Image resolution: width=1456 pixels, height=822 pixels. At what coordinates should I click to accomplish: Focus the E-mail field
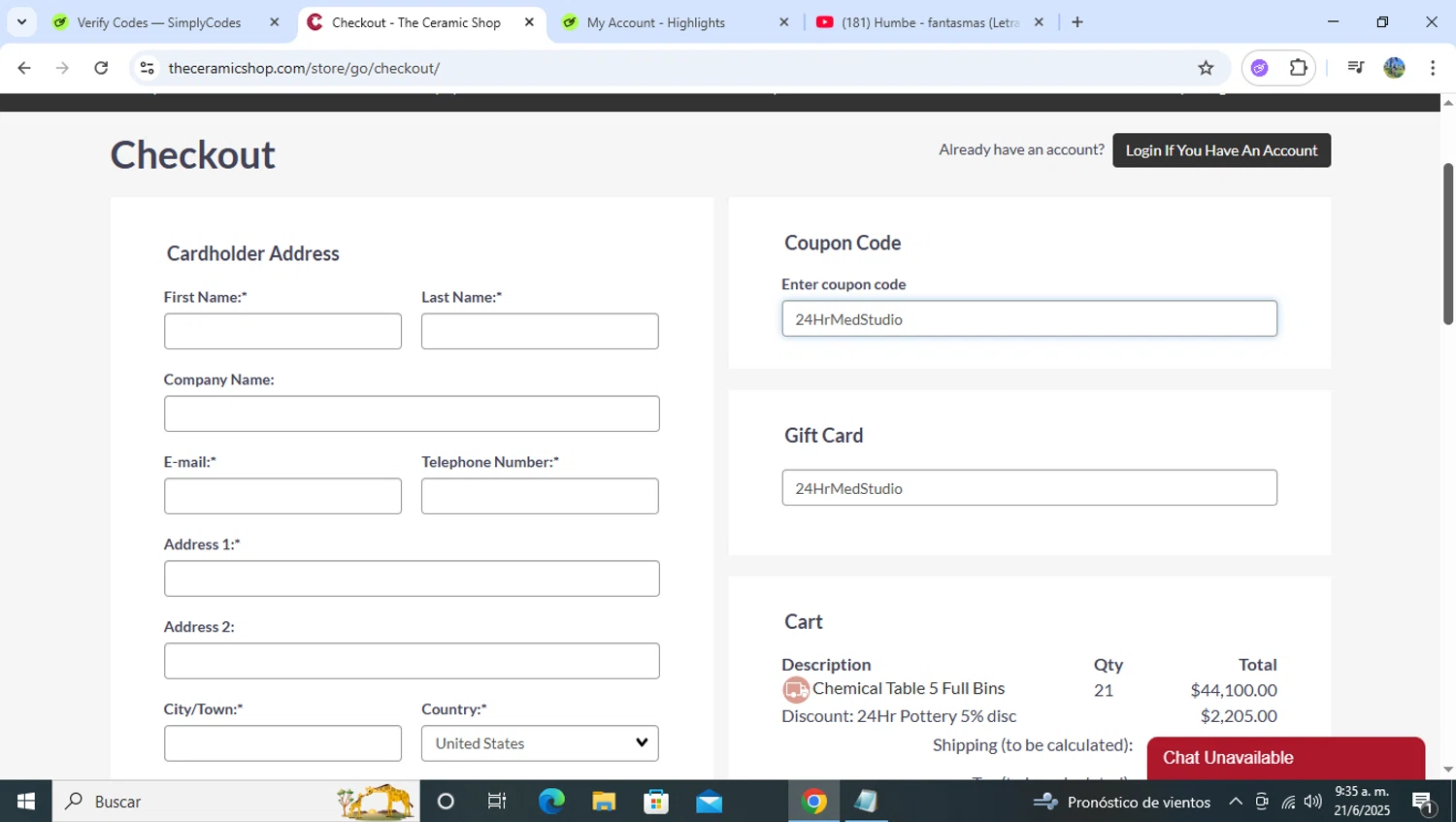point(282,496)
